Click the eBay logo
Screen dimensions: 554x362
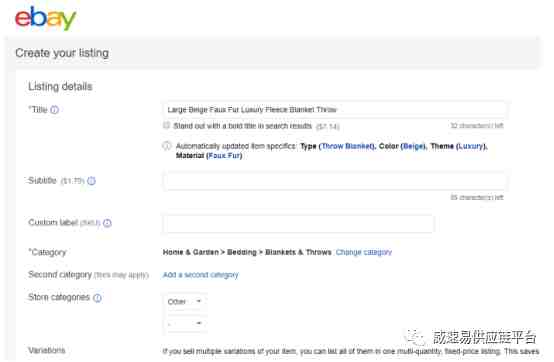(x=45, y=18)
